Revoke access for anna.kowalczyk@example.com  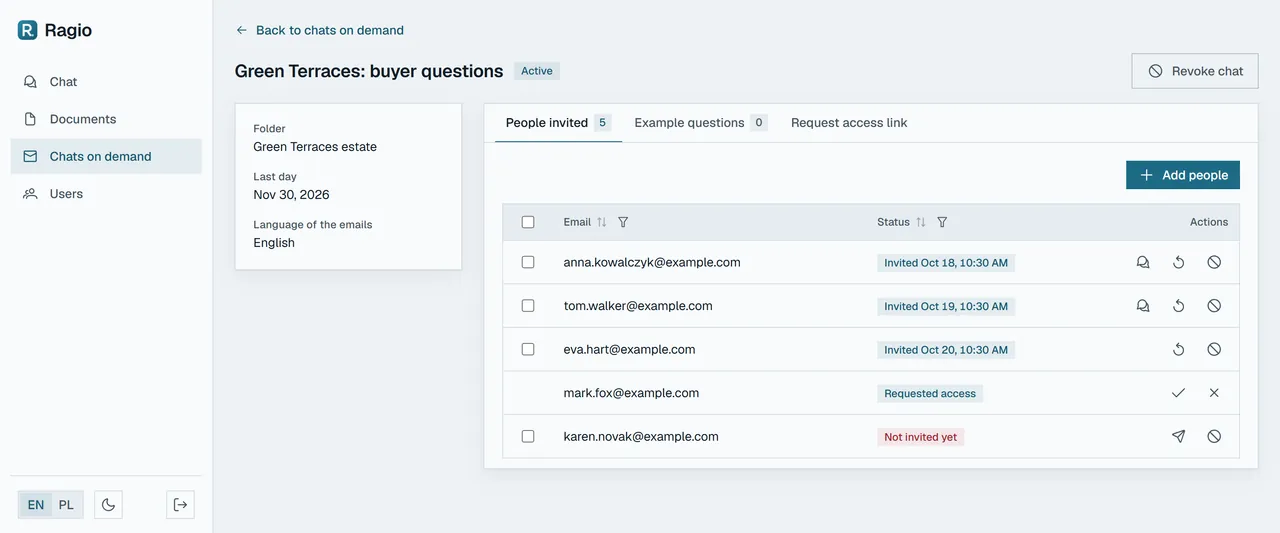click(x=1214, y=263)
